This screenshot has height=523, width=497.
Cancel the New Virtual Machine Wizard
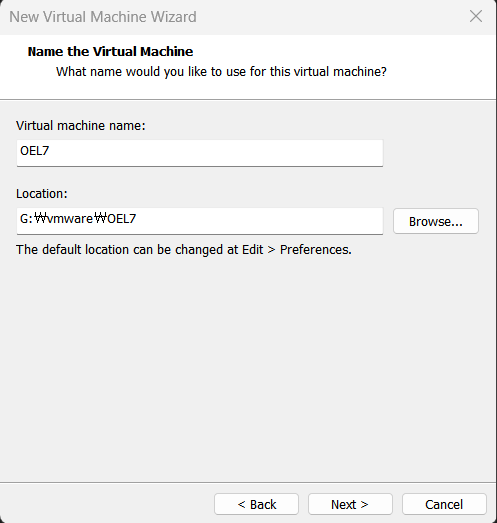(444, 504)
